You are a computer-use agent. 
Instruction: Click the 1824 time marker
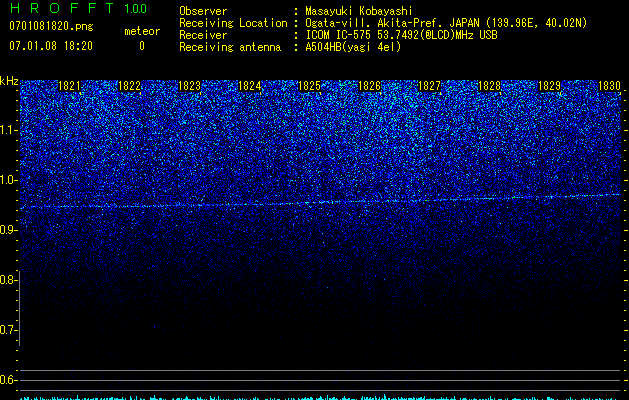point(250,86)
